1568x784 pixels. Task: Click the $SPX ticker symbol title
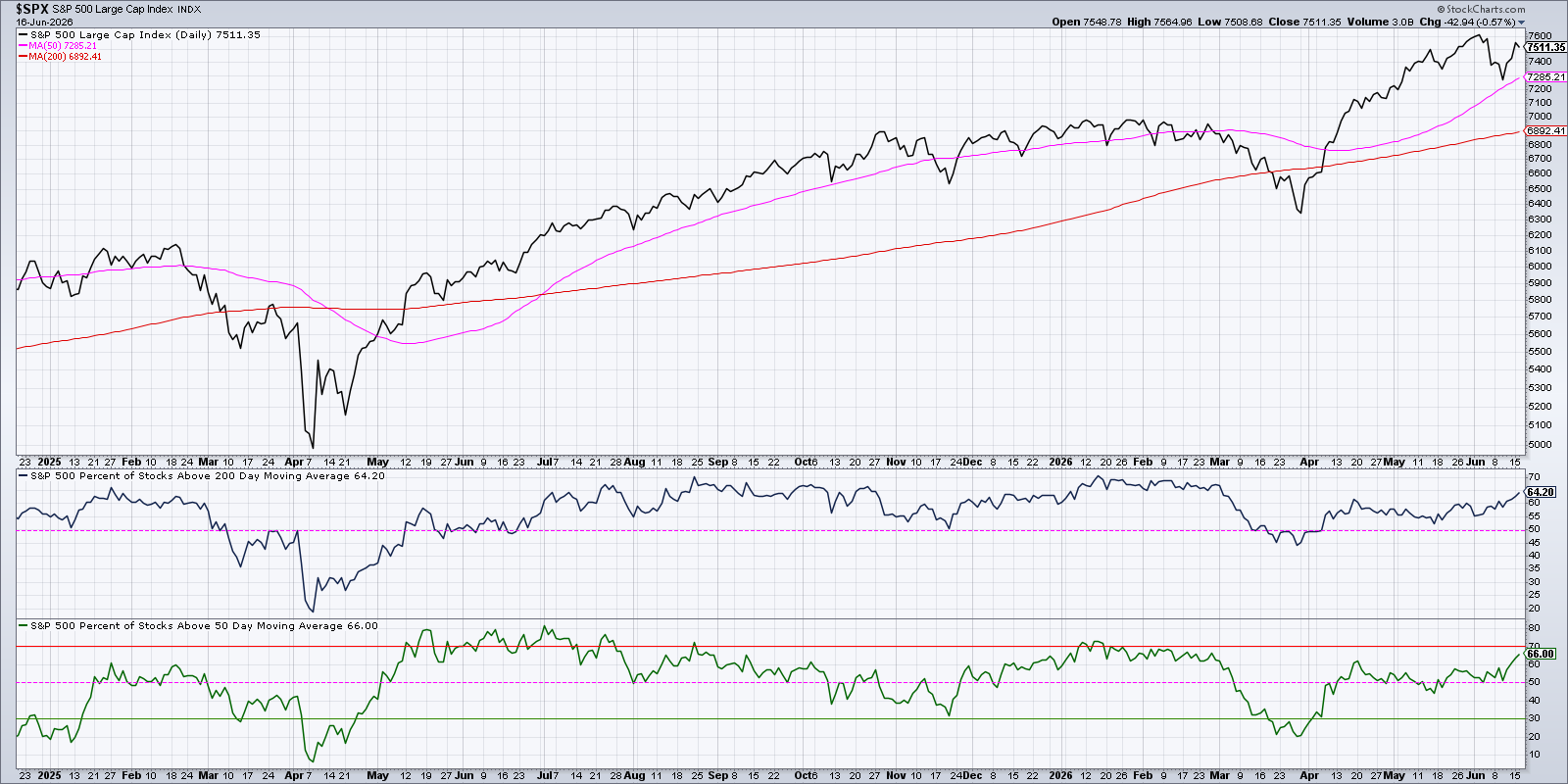pyautogui.click(x=31, y=9)
